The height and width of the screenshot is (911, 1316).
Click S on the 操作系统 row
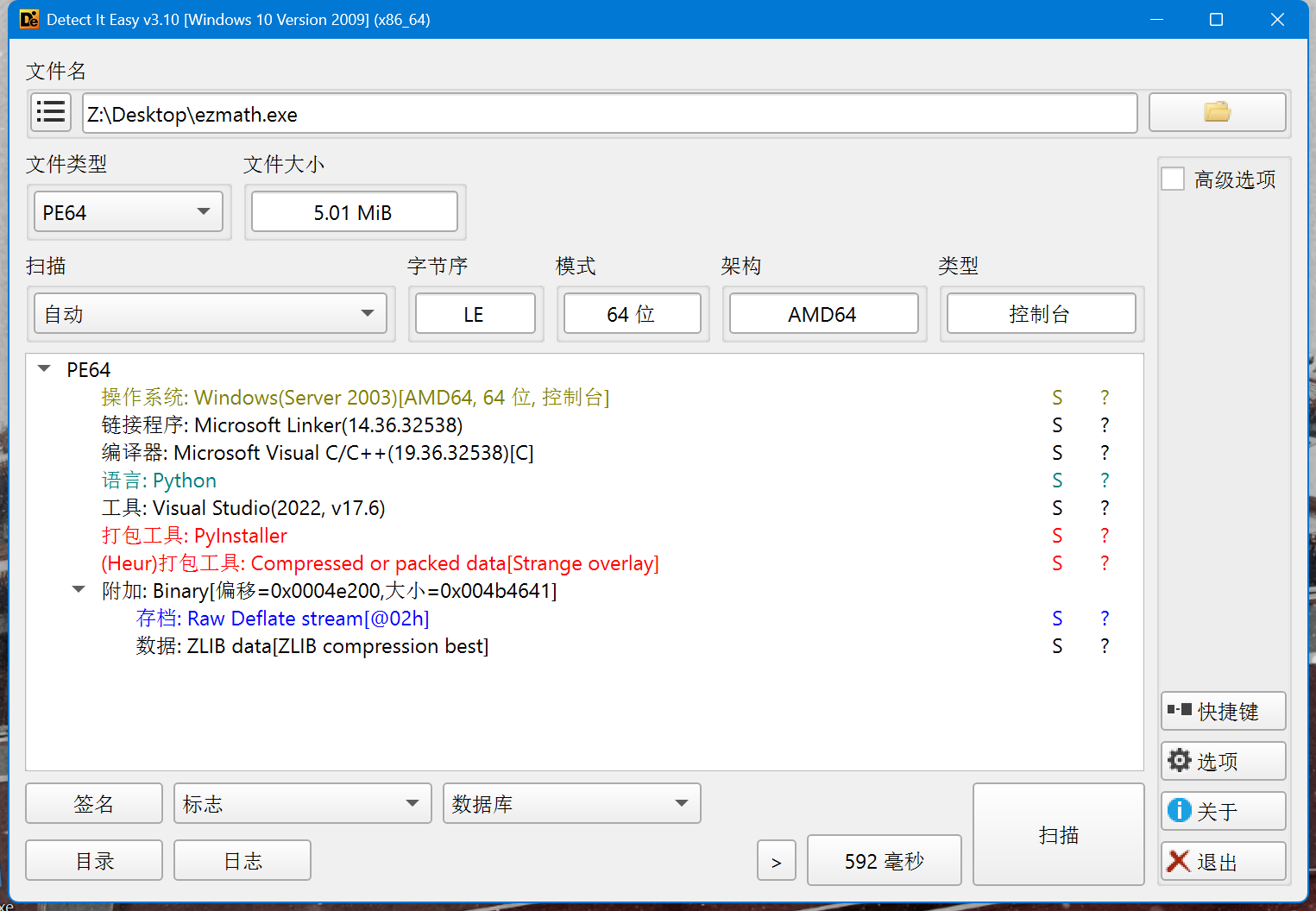[1057, 398]
